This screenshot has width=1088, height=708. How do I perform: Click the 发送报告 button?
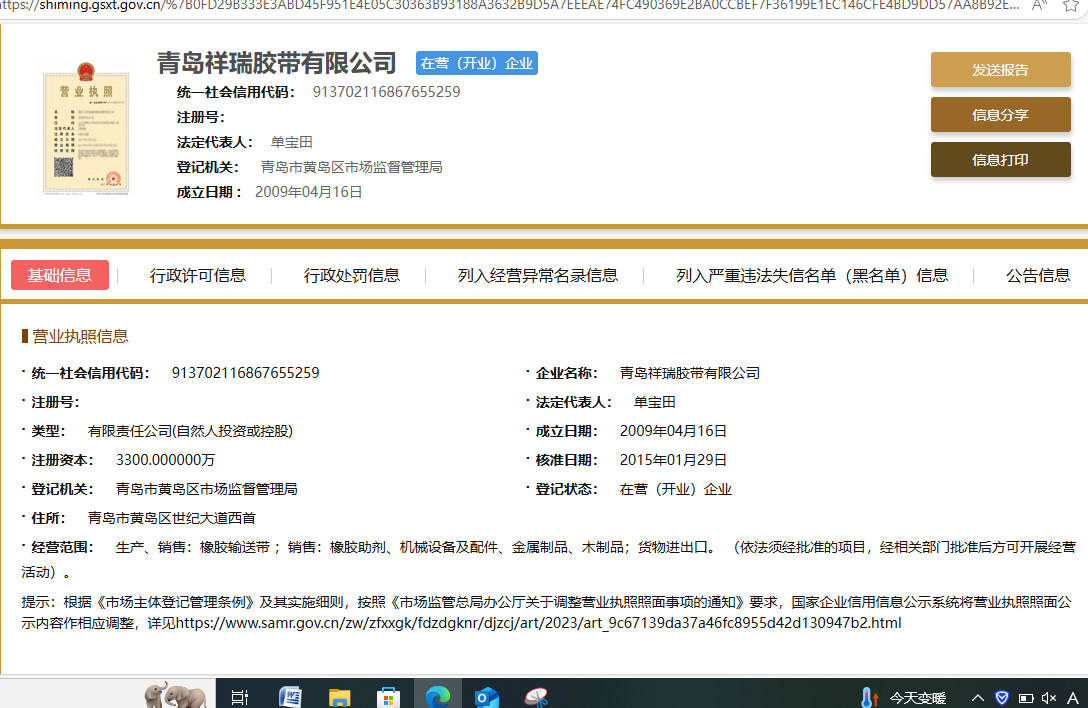[x=1000, y=70]
